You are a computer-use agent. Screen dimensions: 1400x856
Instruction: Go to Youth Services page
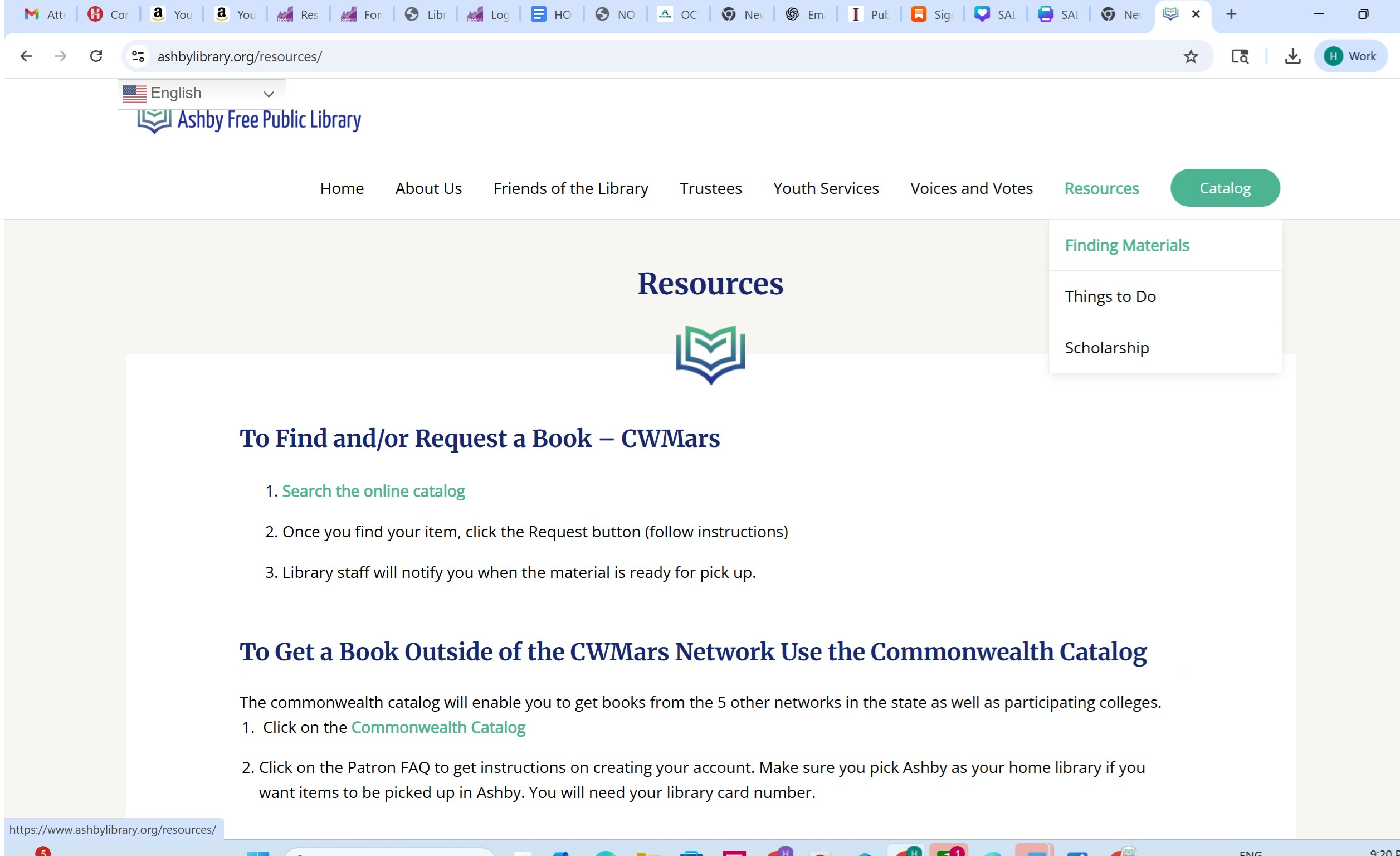826,188
